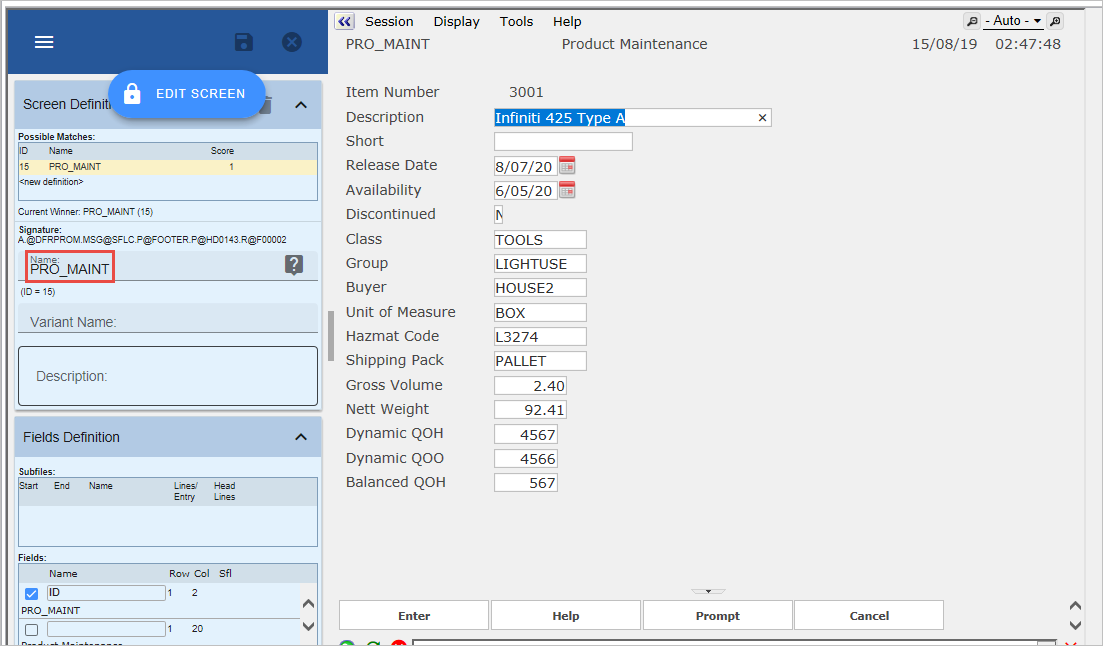Screen dimensions: 1103x646
Task: Click the Nett Weight field 92.41
Action: 530,410
